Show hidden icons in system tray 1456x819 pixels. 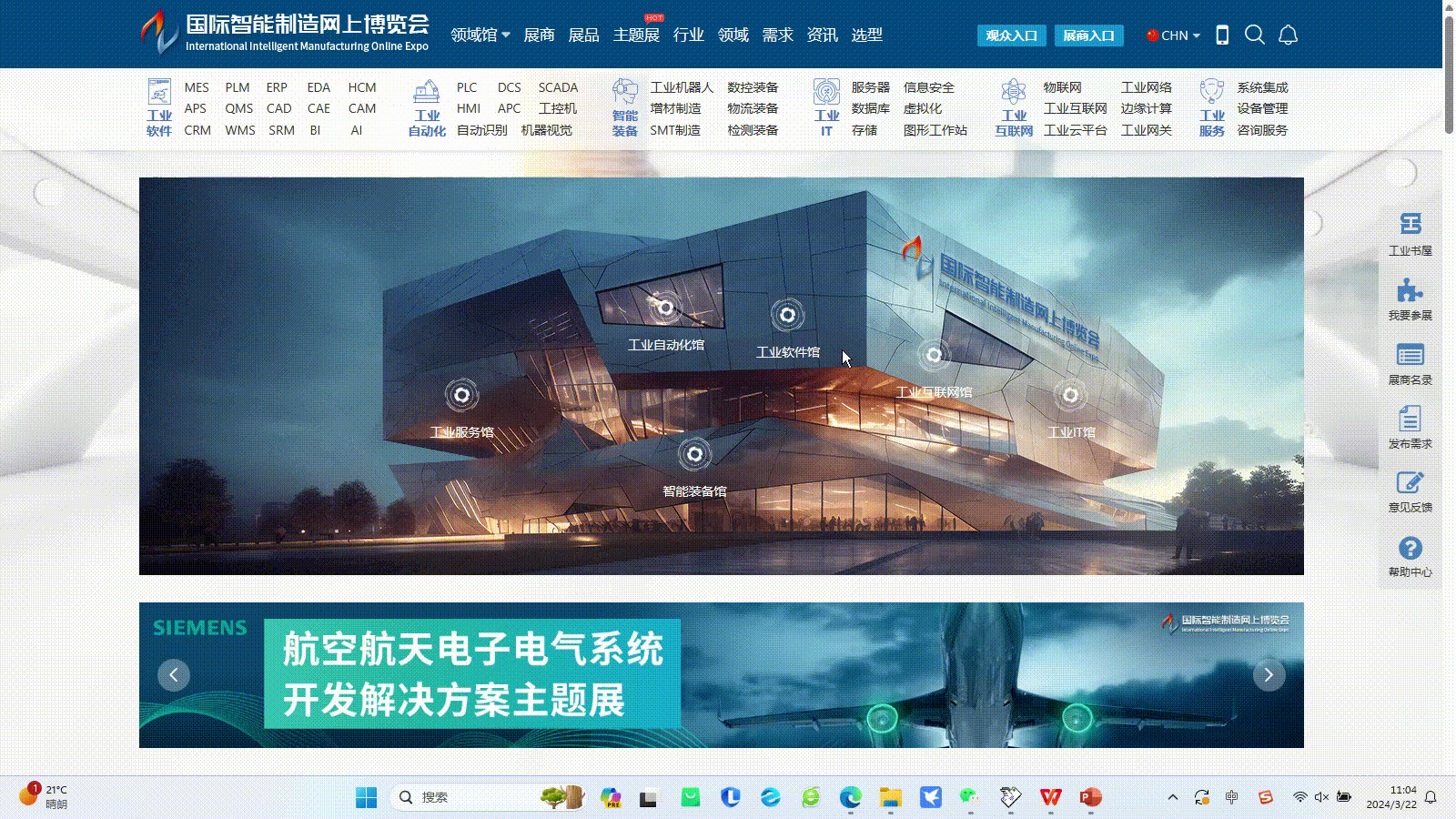[1172, 797]
